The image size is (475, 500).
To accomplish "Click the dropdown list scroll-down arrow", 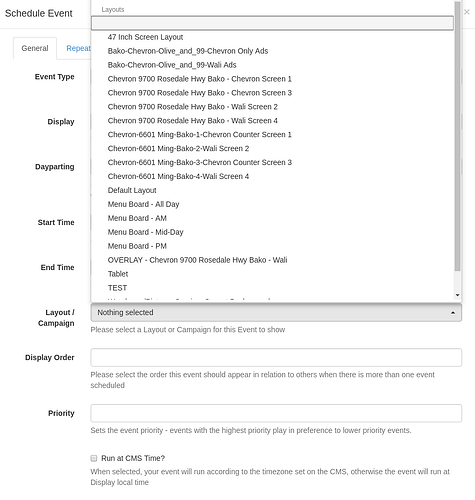I will point(457,295).
